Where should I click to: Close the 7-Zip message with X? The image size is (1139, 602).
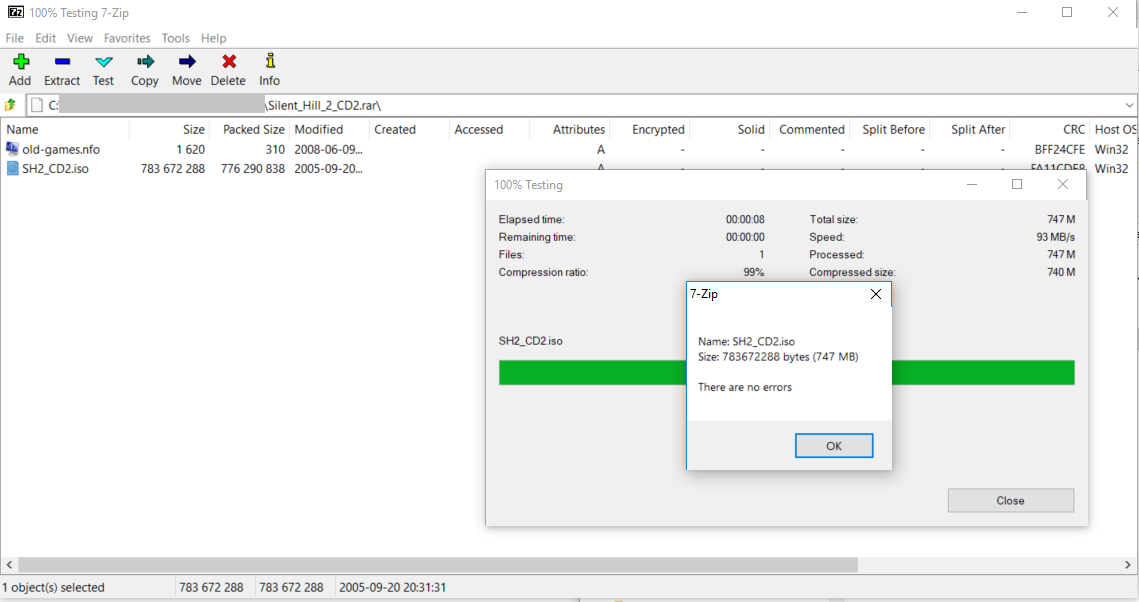(876, 294)
